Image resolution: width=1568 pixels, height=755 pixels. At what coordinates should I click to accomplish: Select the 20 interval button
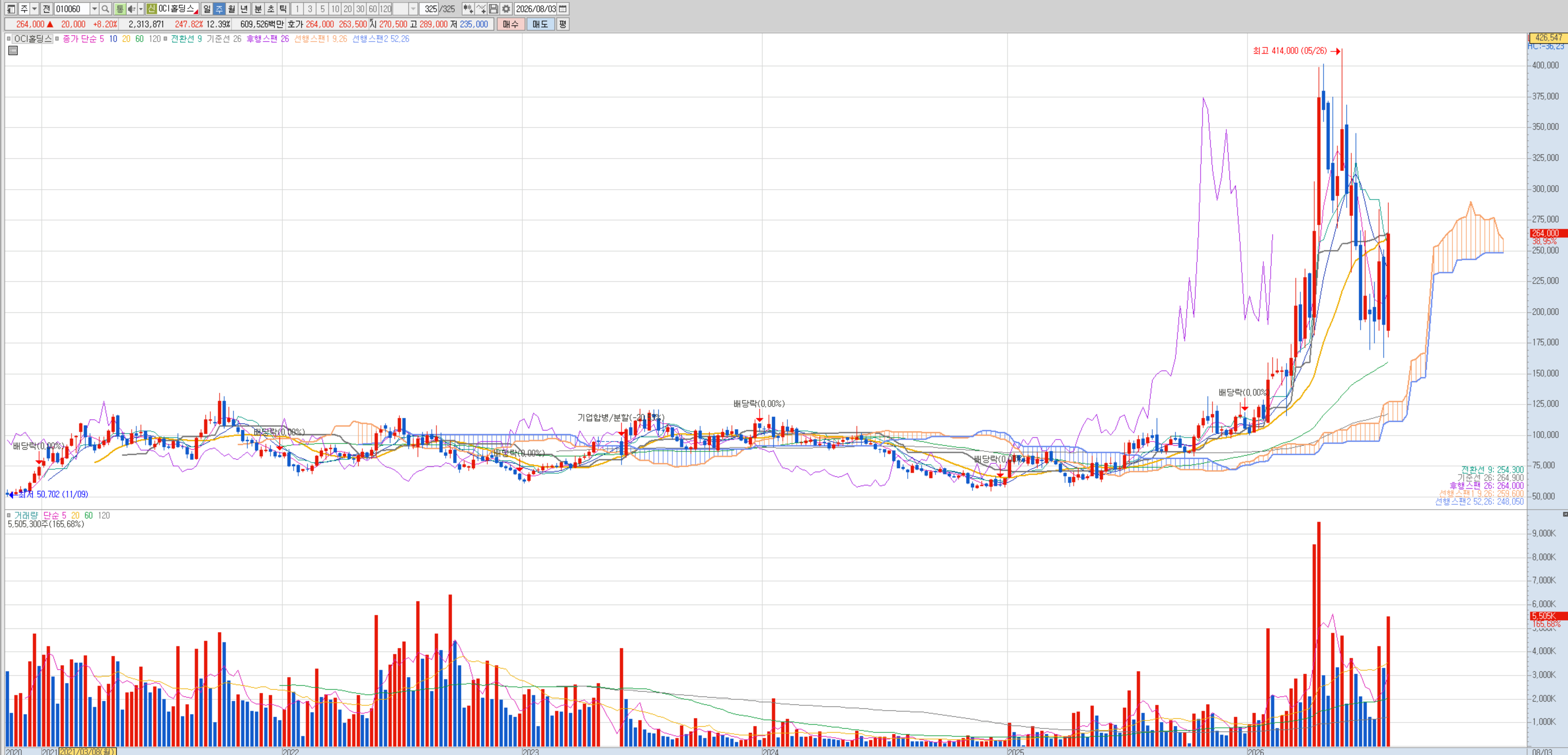348,8
